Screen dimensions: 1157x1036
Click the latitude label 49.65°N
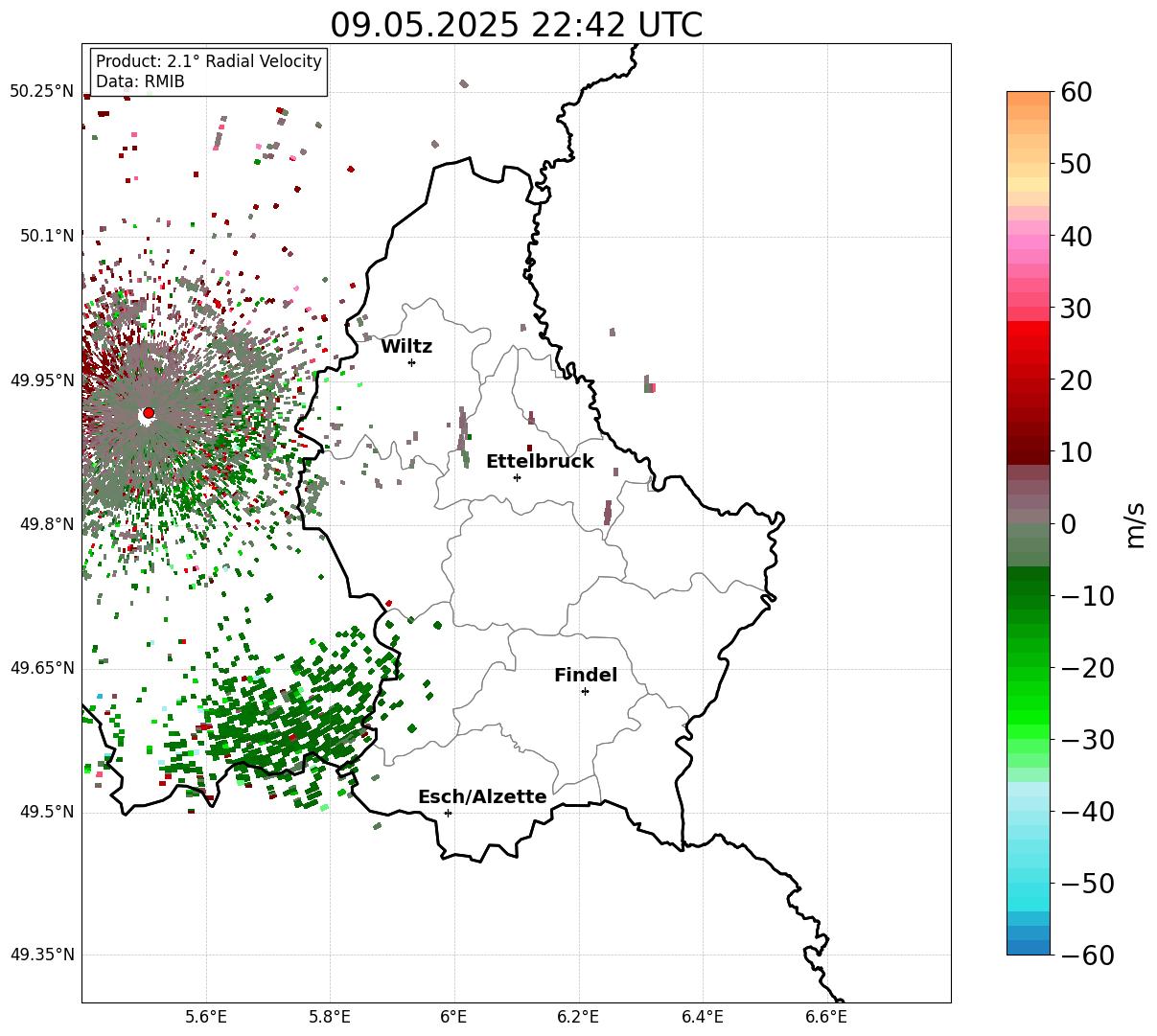point(41,668)
